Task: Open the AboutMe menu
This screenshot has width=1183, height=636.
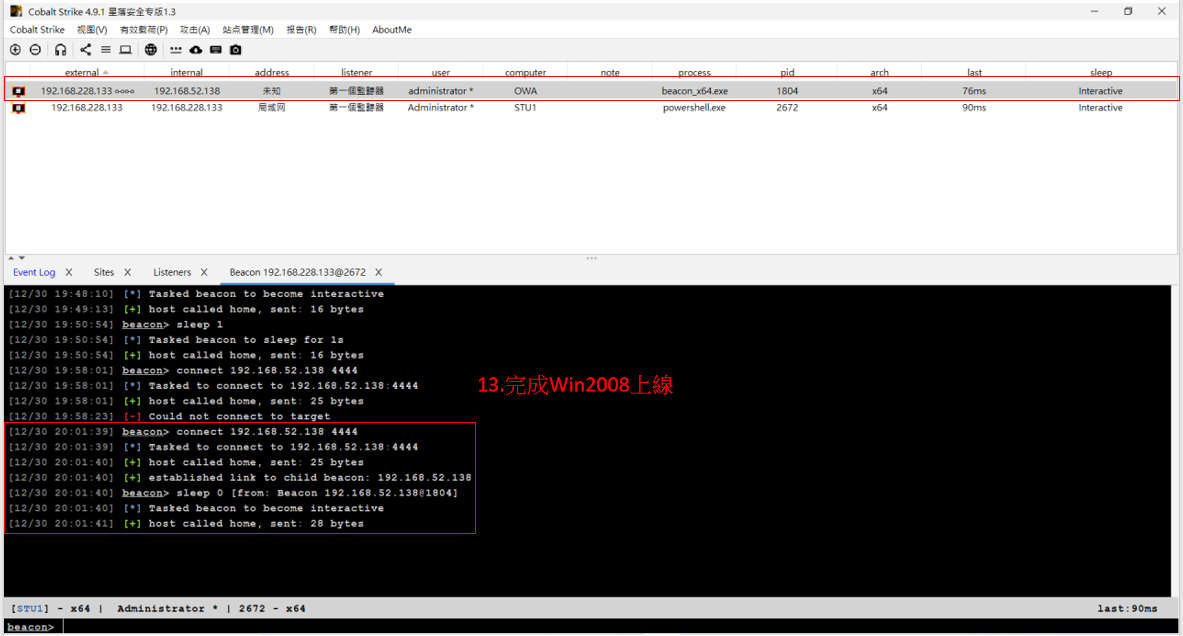Action: (x=392, y=29)
